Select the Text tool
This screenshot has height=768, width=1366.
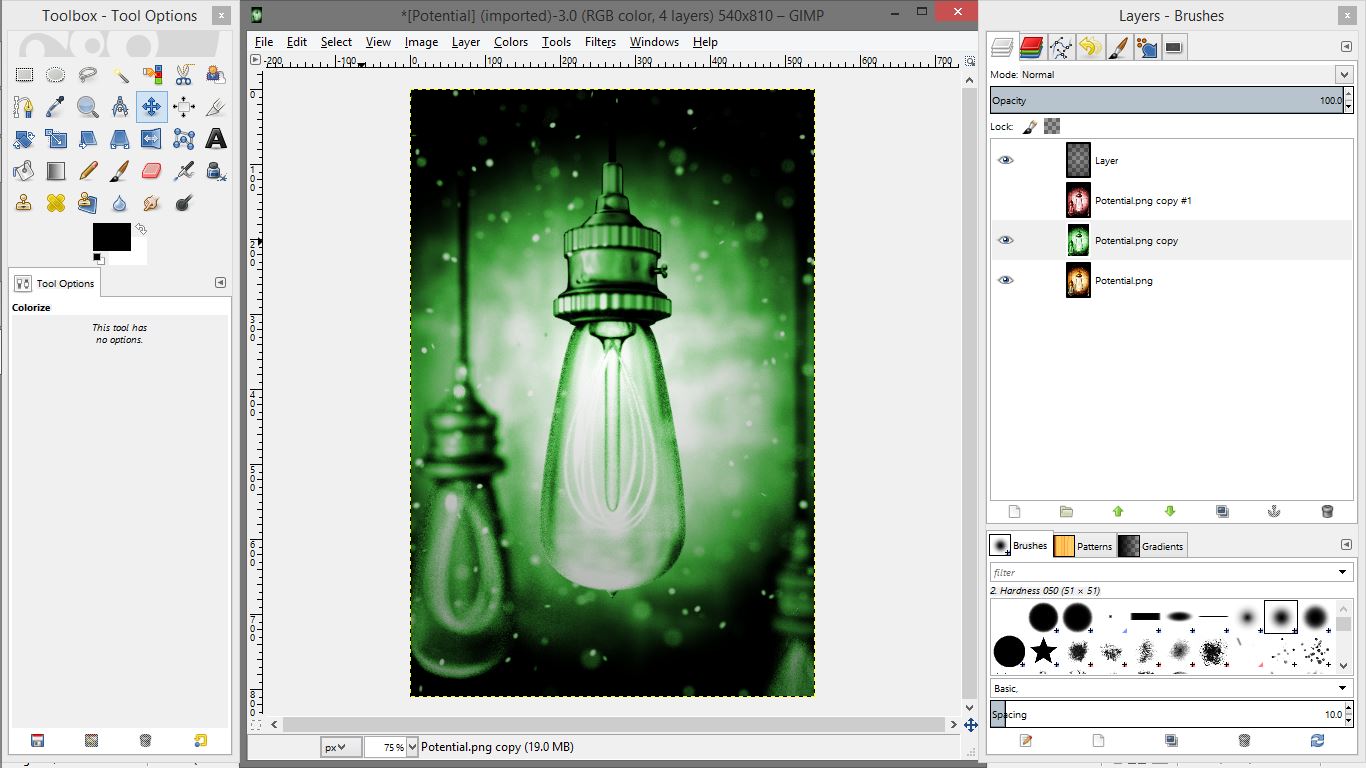(215, 138)
